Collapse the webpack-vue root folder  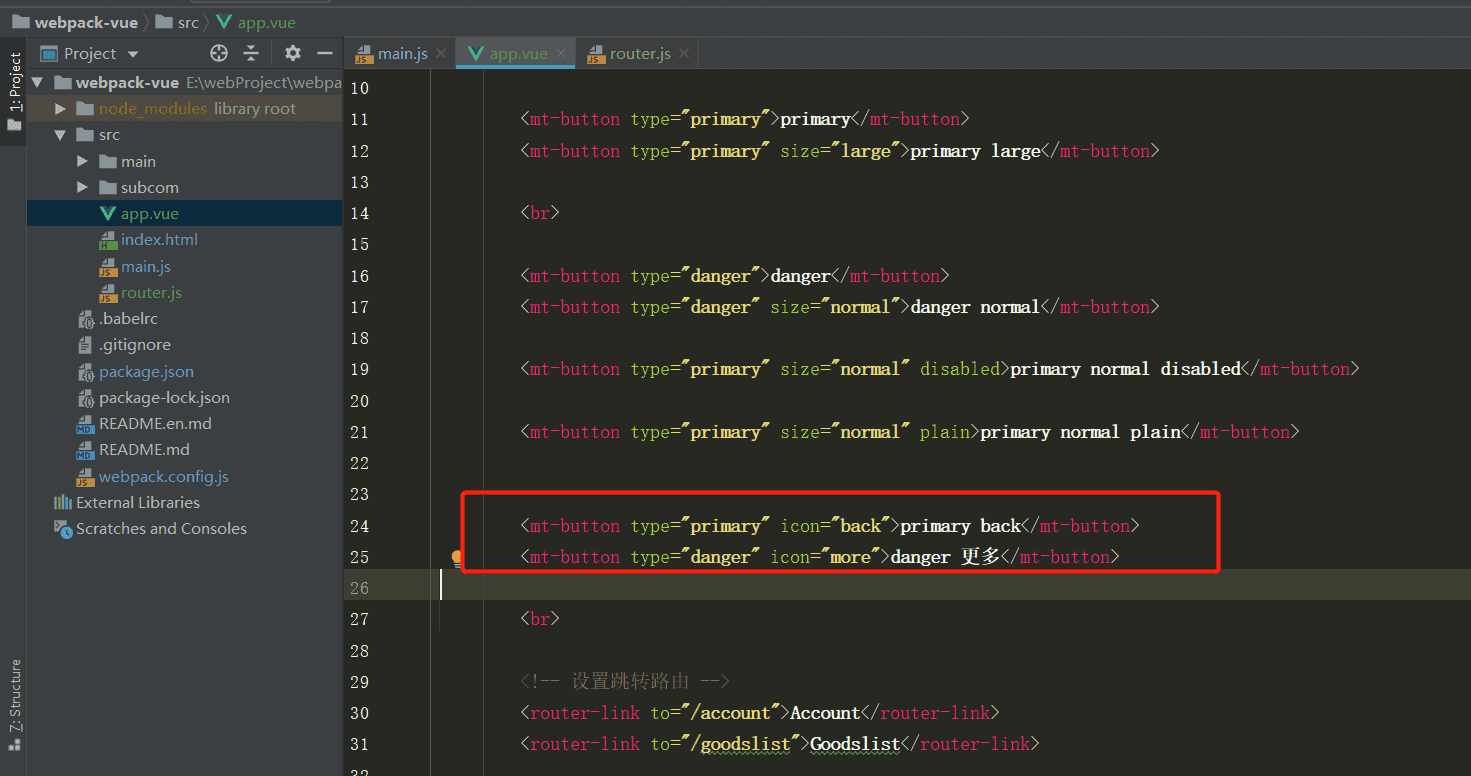38,82
